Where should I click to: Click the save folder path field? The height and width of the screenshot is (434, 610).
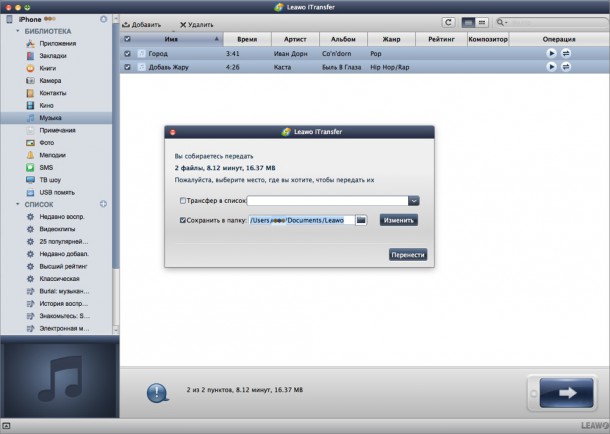coord(301,220)
